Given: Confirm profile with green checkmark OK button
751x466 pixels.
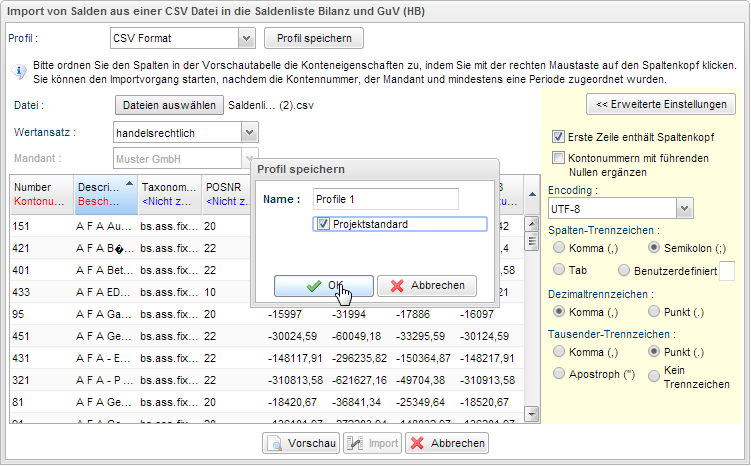Looking at the screenshot, I should (323, 286).
